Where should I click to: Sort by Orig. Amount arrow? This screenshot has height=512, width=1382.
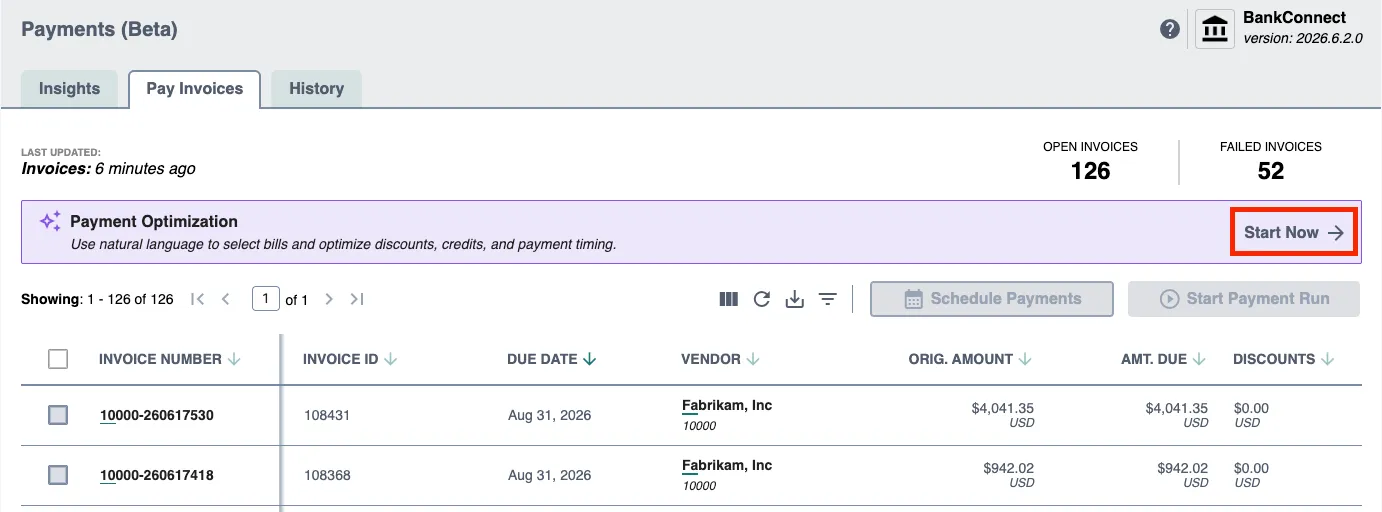1025,359
